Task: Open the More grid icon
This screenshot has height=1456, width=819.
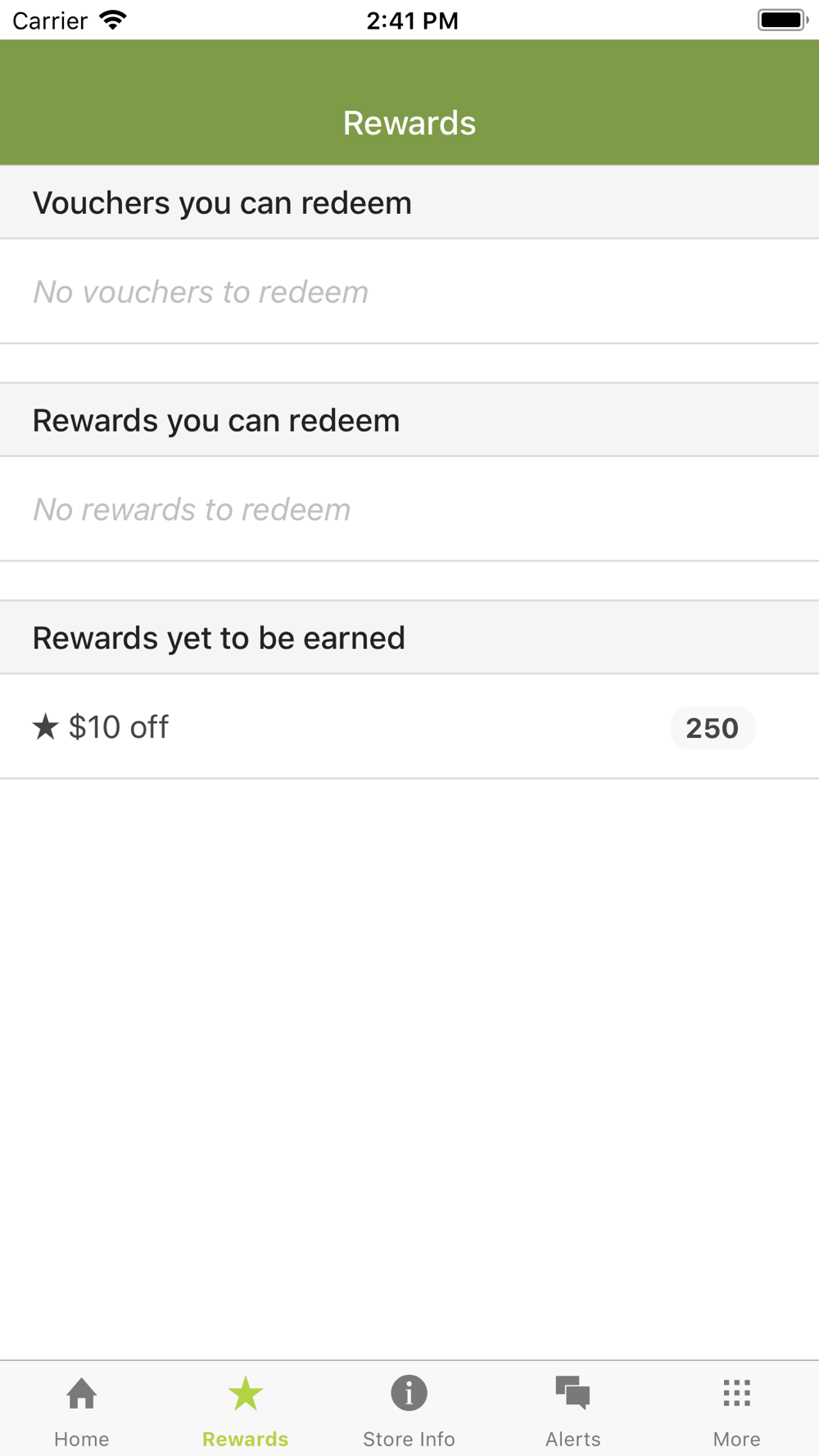Action: click(737, 1393)
